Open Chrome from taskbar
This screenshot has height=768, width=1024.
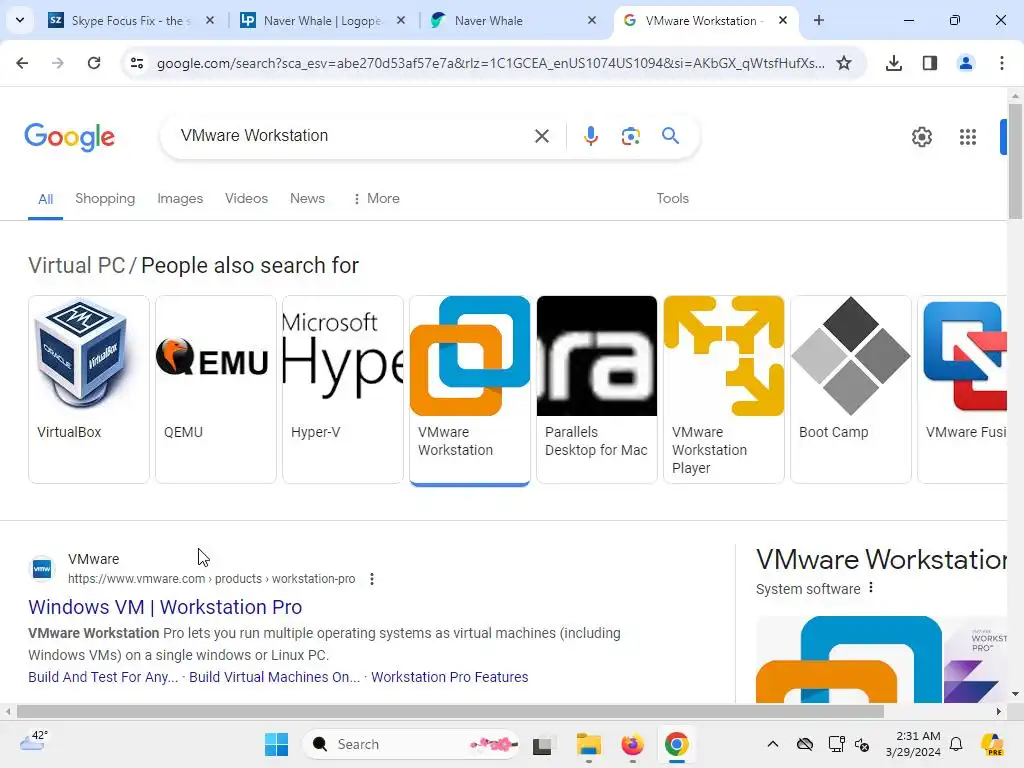pos(677,744)
